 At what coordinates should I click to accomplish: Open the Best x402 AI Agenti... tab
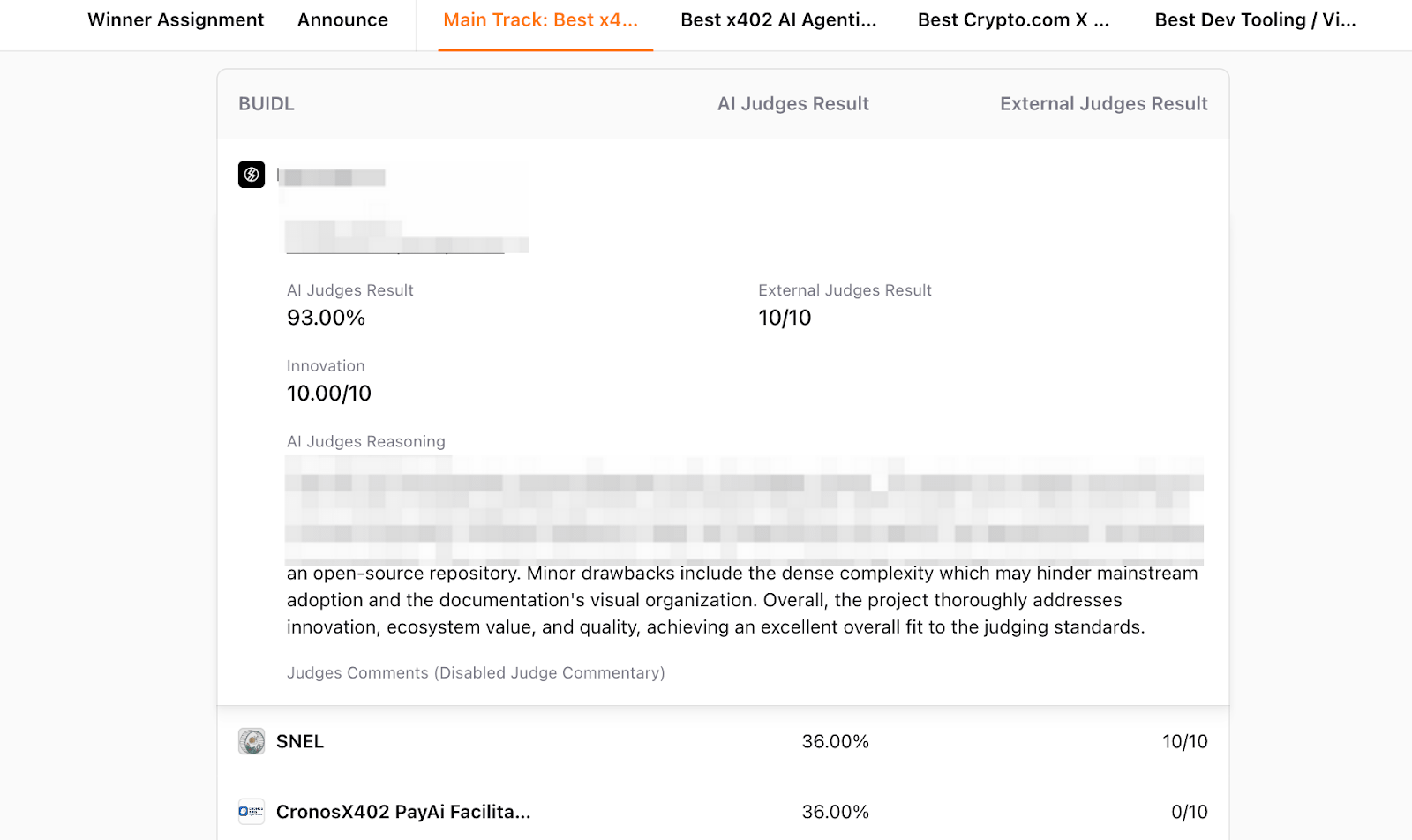[x=778, y=20]
